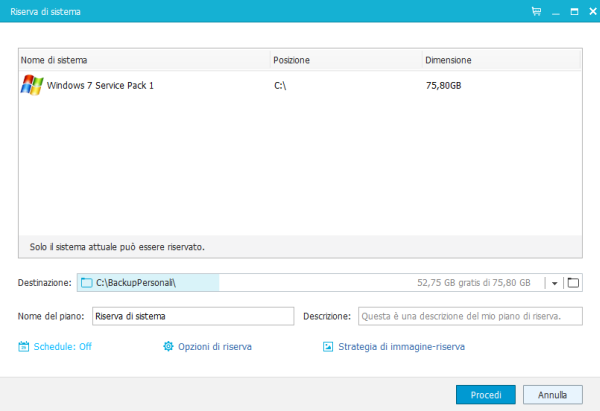
Task: Click the Annulla button
Action: coord(553,395)
